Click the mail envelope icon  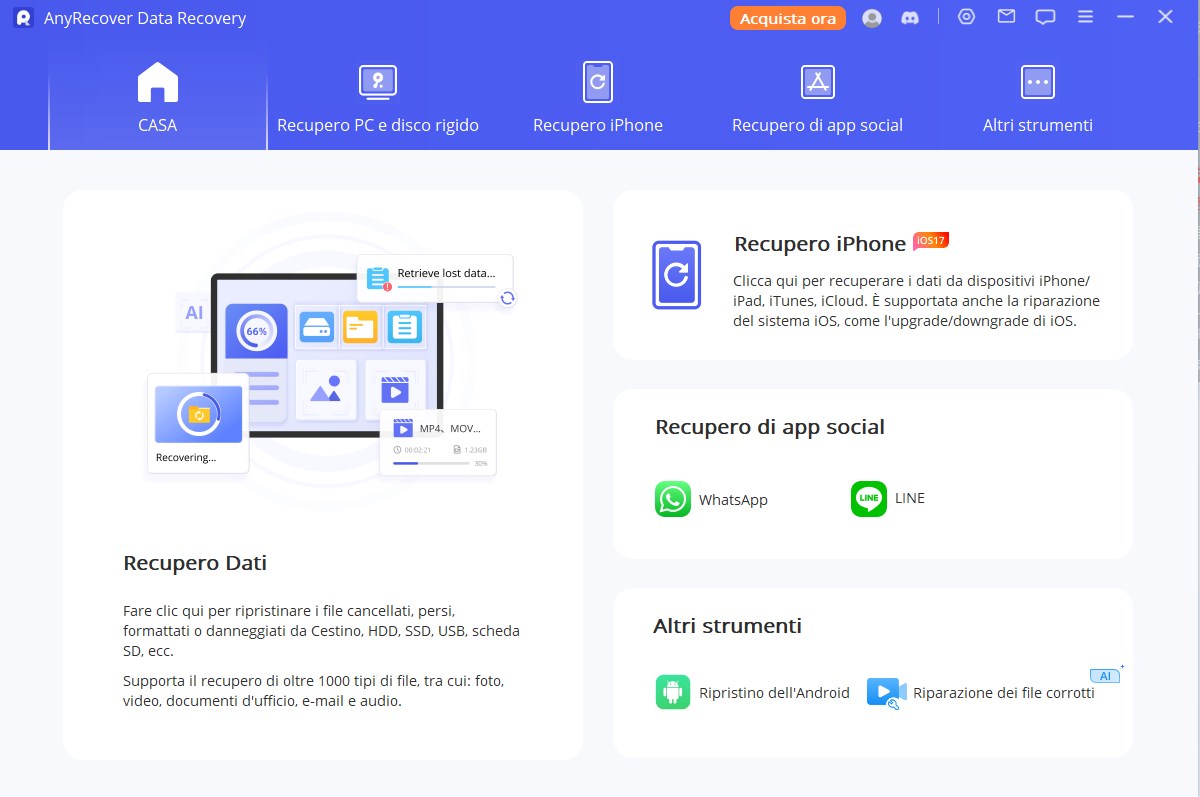click(1006, 17)
